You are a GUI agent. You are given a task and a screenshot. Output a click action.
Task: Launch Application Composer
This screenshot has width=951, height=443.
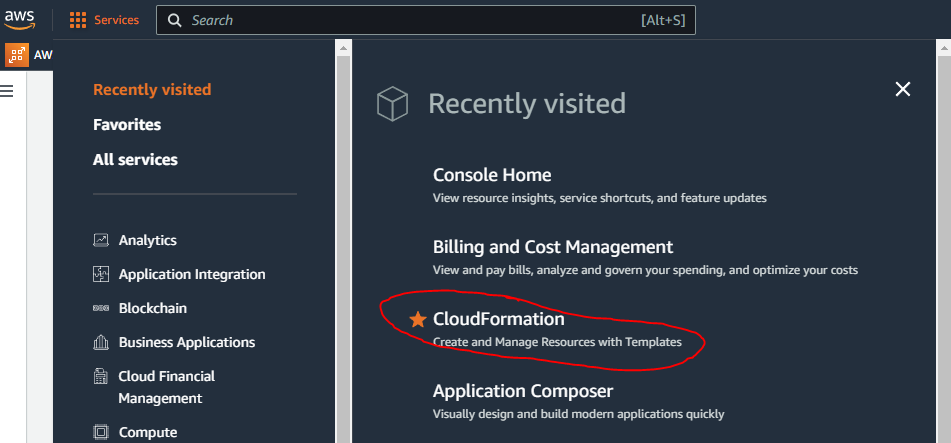(x=523, y=391)
